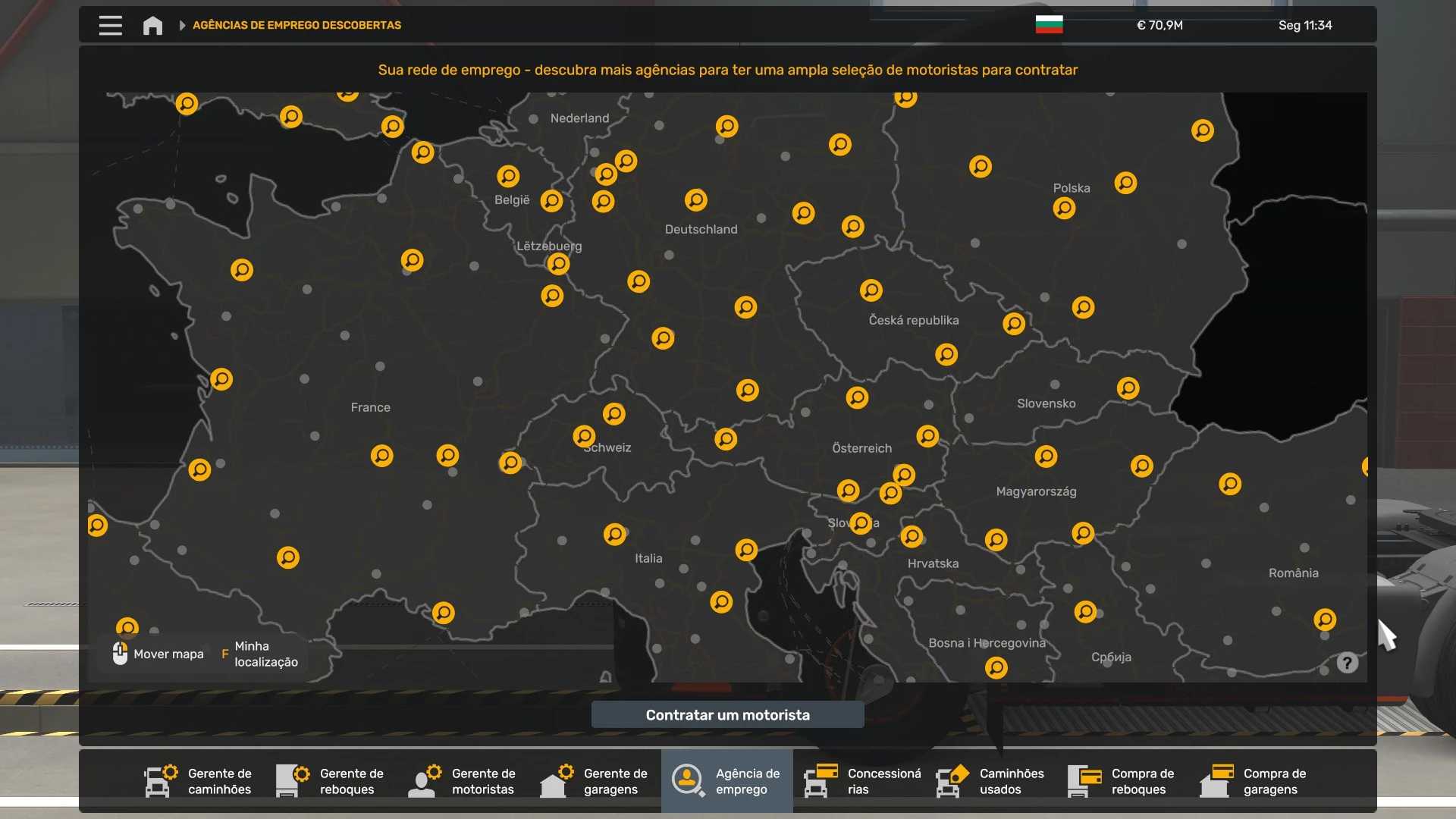Image resolution: width=1456 pixels, height=819 pixels.
Task: Click Contratar um motorista button
Action: tap(727, 714)
